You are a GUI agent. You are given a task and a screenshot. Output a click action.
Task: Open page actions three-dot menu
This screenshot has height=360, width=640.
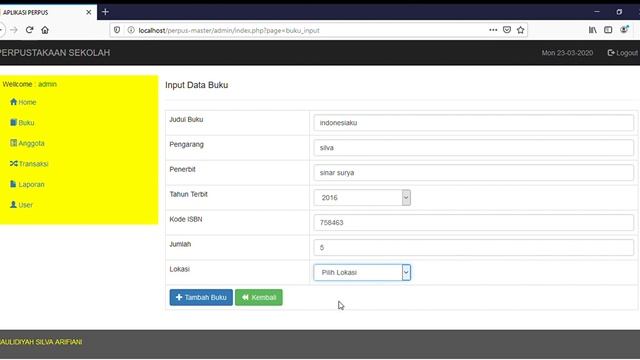[493, 30]
